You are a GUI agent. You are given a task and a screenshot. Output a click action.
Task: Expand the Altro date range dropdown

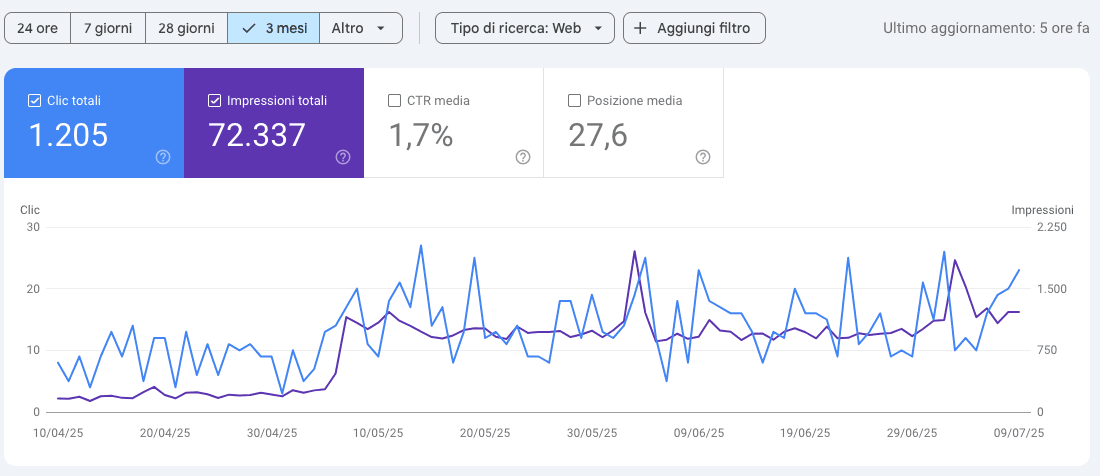(361, 28)
